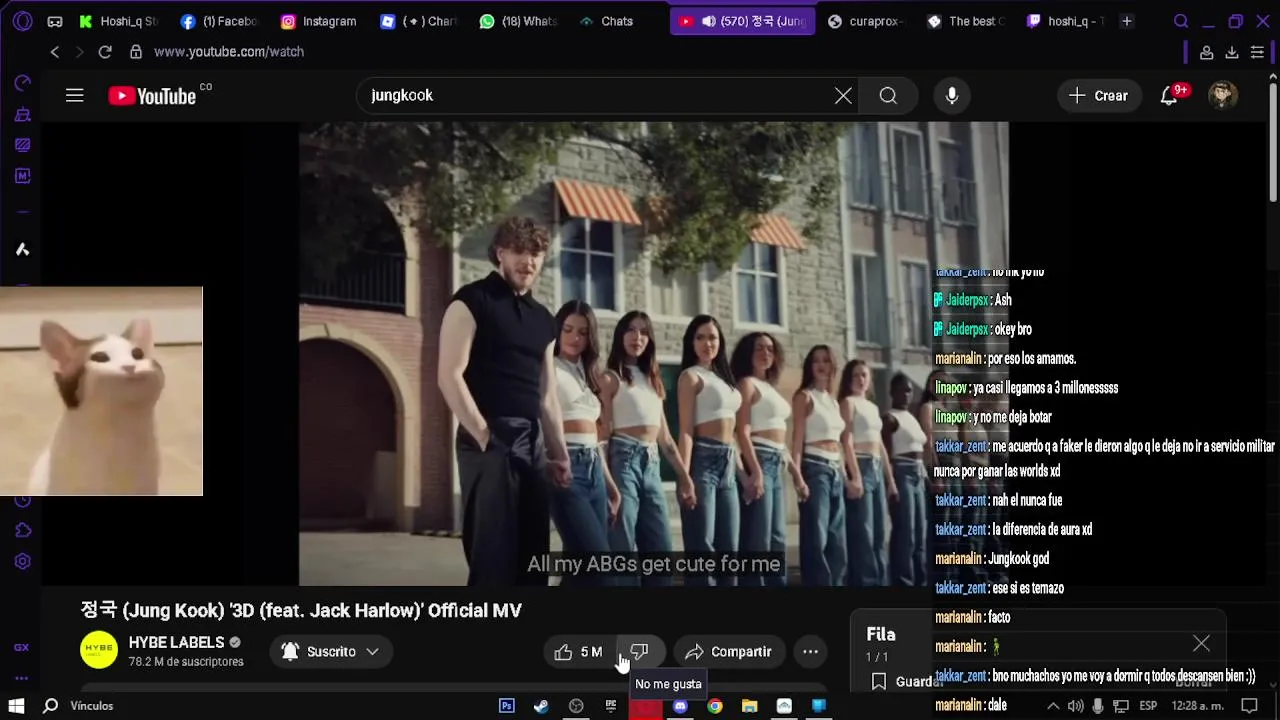Viewport: 1280px width, 720px height.
Task: Open the YouTube hamburger guide menu
Action: [x=74, y=95]
